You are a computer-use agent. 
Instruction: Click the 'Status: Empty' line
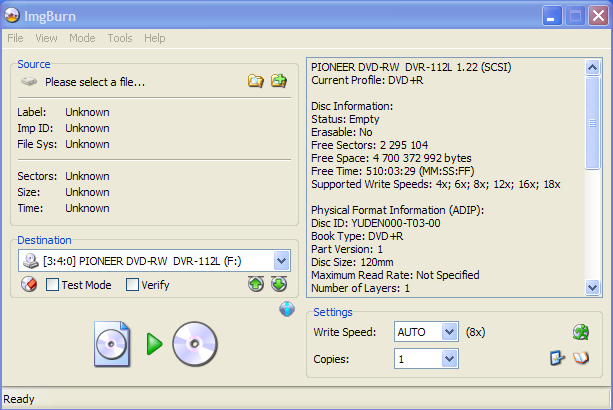coord(345,119)
